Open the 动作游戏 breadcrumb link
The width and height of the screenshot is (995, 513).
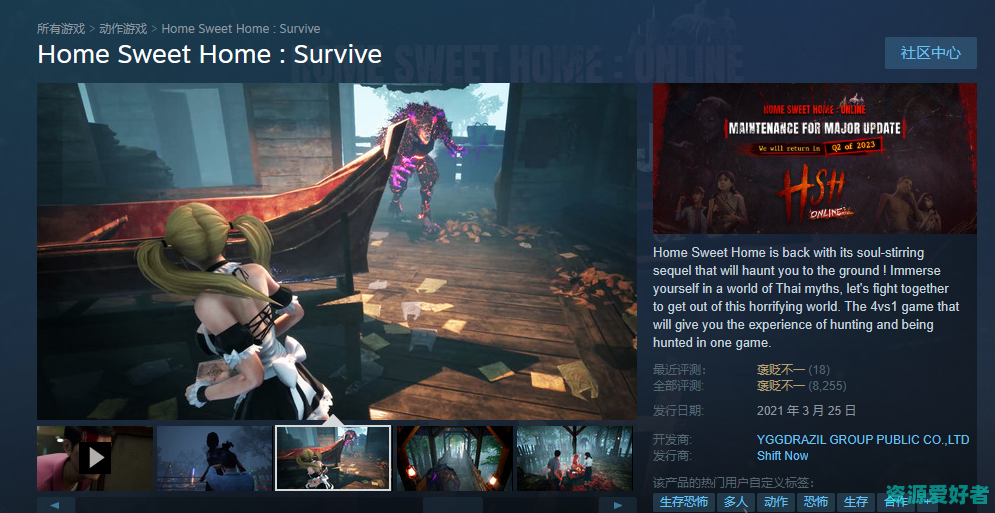tap(123, 29)
